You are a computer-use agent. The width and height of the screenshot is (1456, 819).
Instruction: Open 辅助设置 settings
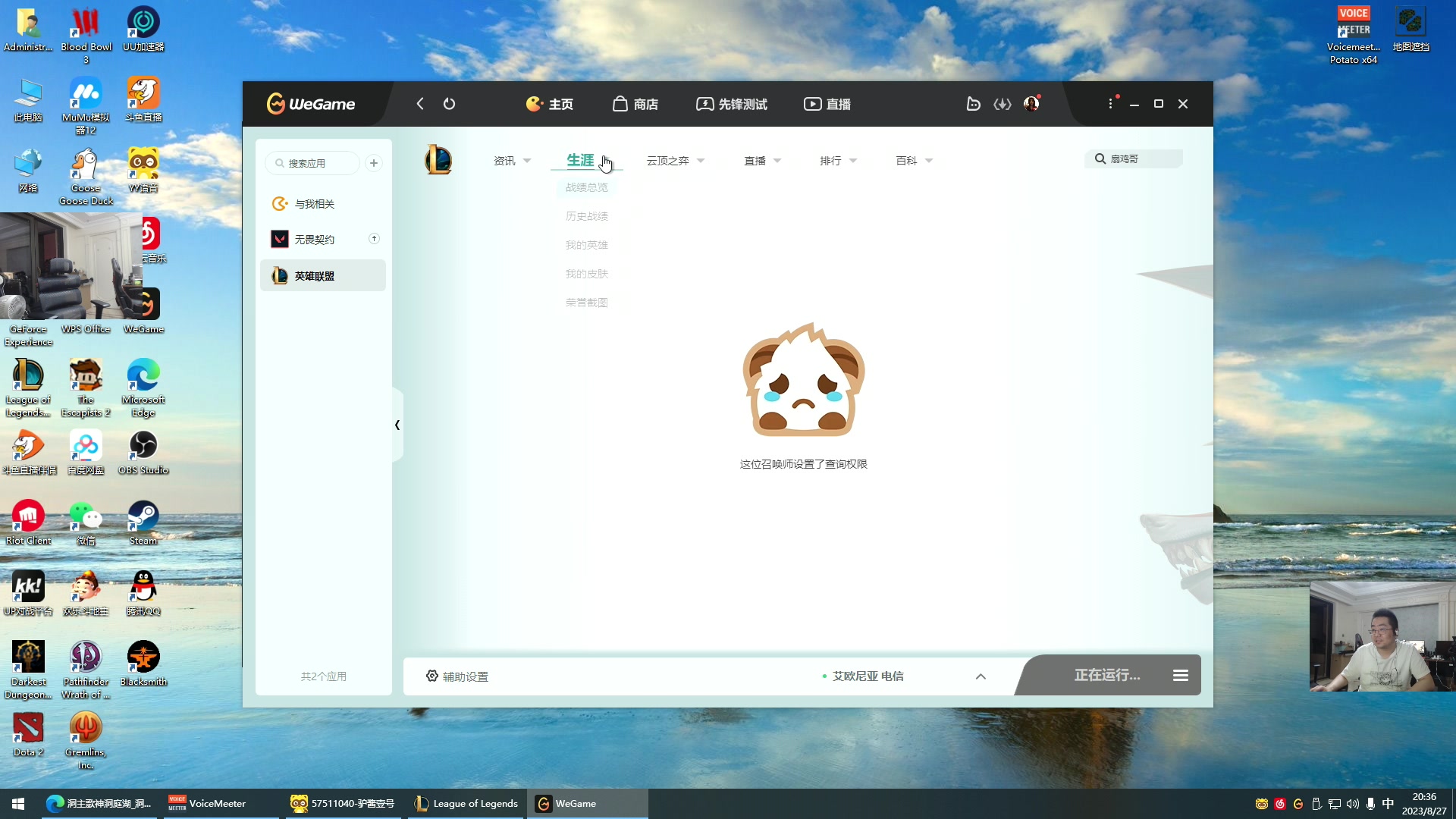coord(457,676)
